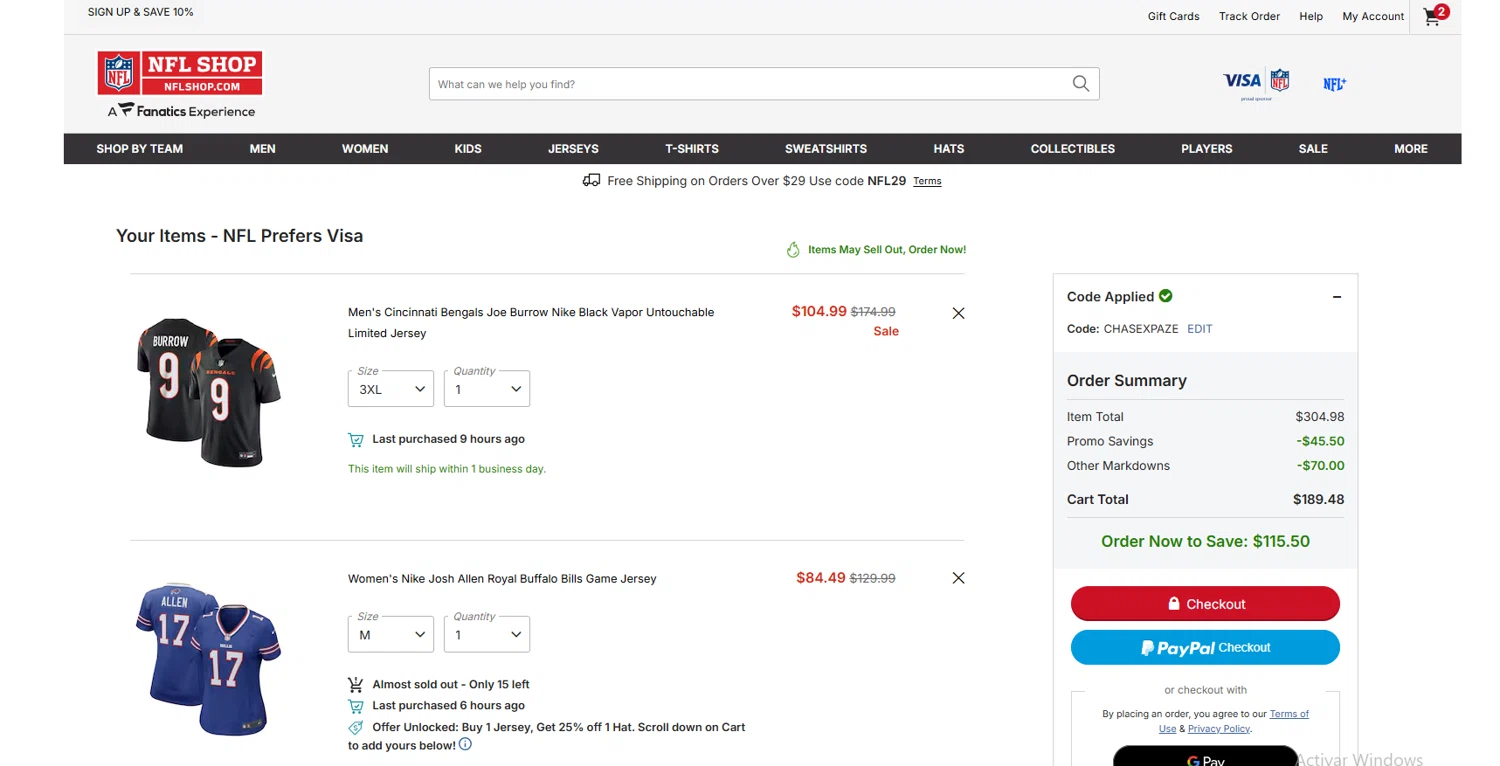Click Last purchased 6 hours ago cart icon
The image size is (1500, 766).
(x=356, y=706)
